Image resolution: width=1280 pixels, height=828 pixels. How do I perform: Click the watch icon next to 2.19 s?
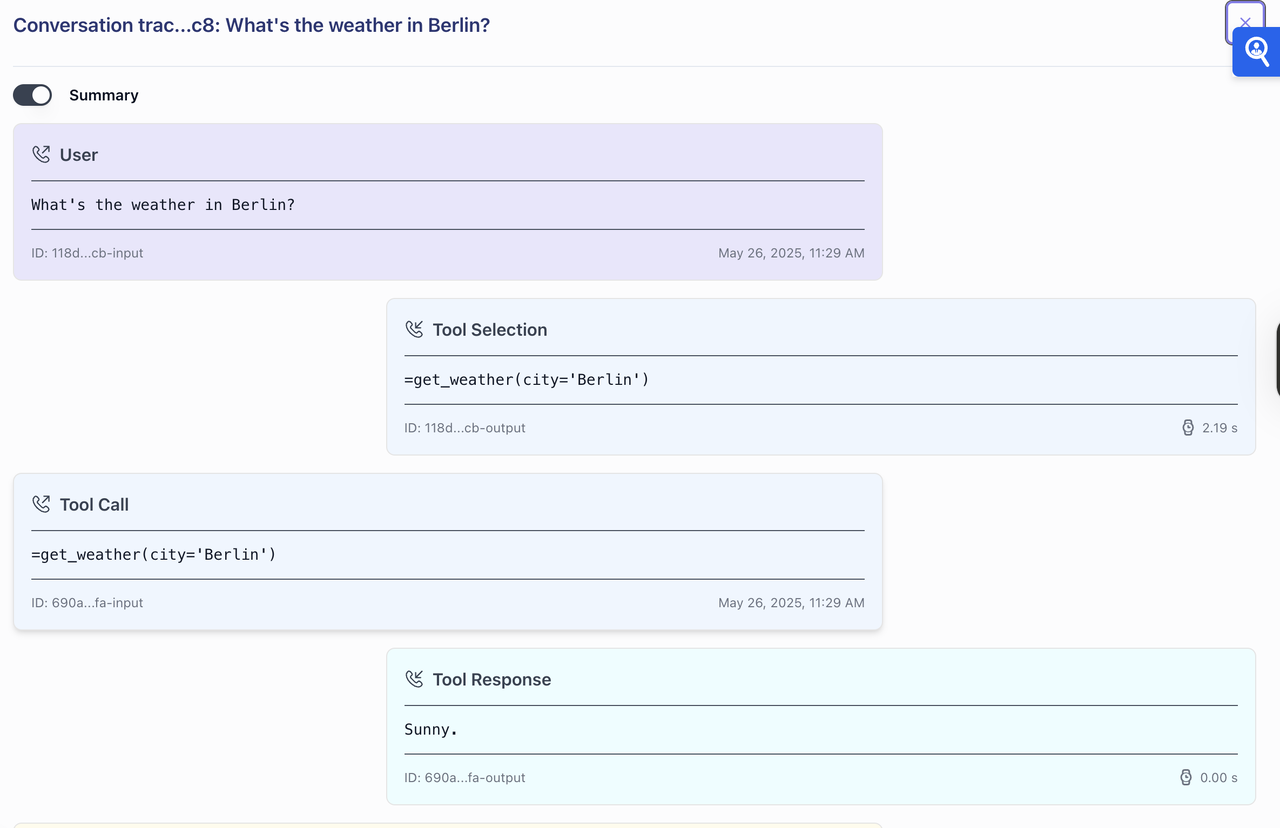tap(1188, 428)
